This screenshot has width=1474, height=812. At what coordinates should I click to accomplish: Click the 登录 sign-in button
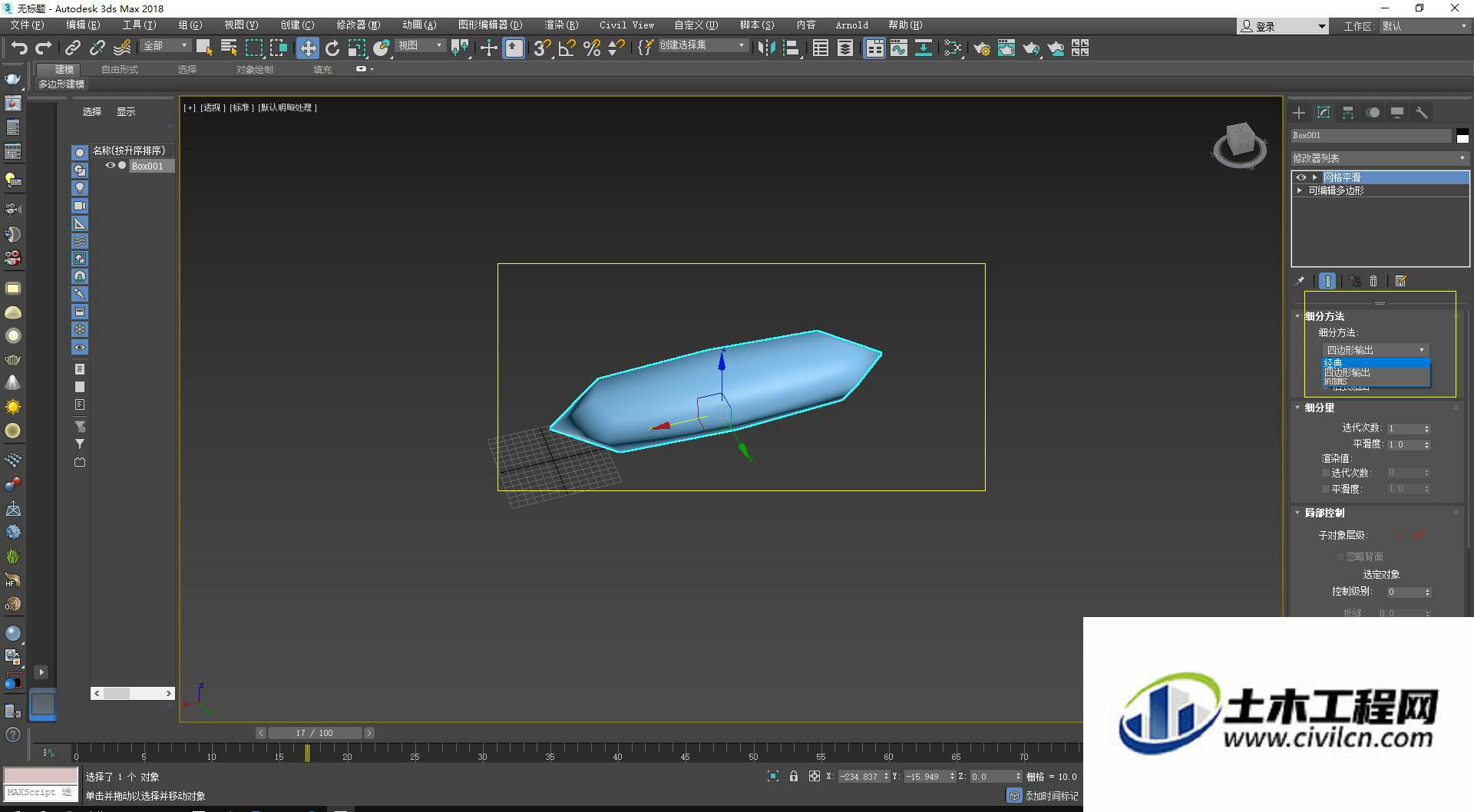[1282, 26]
